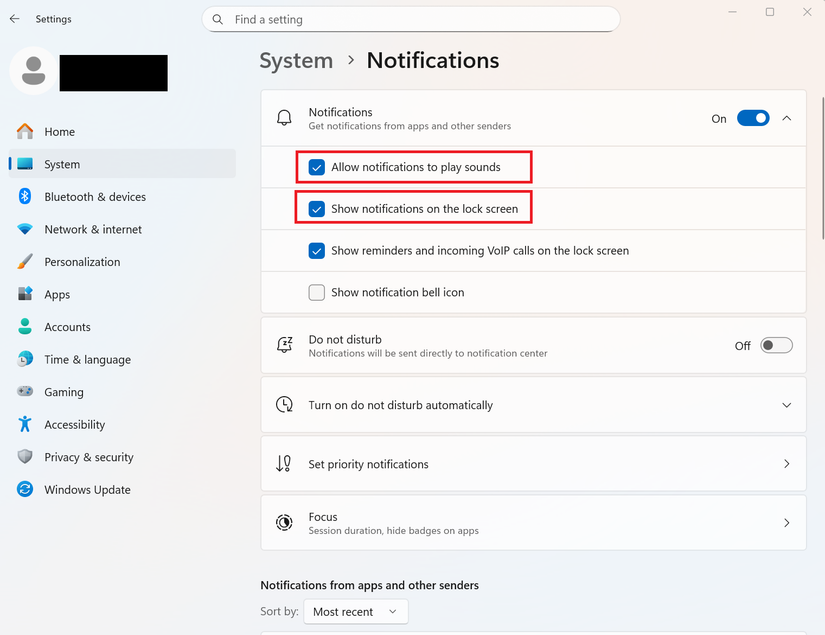Click the Set priority notifications icon
The width and height of the screenshot is (825, 635).
pyautogui.click(x=284, y=464)
